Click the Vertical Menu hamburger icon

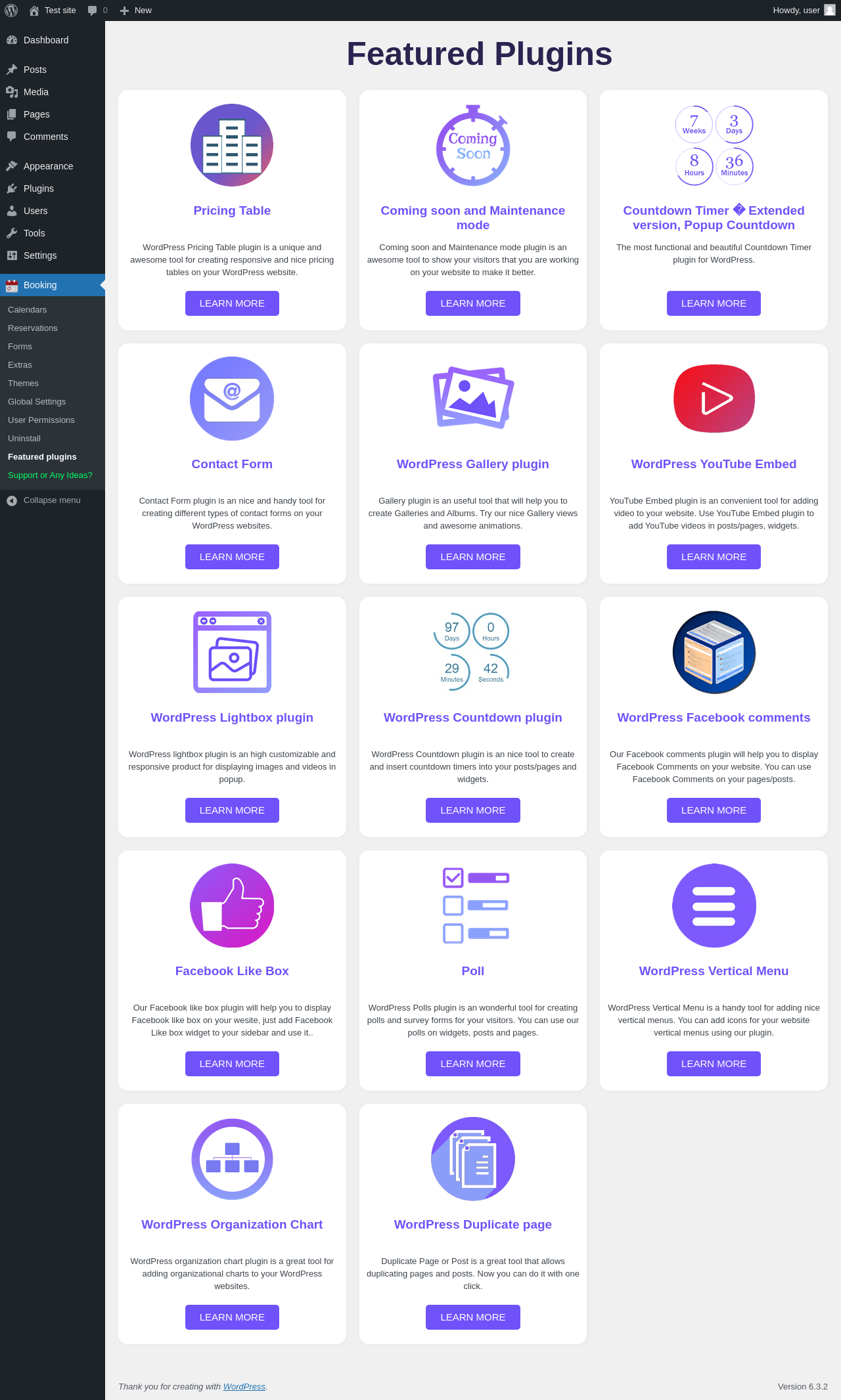(714, 906)
